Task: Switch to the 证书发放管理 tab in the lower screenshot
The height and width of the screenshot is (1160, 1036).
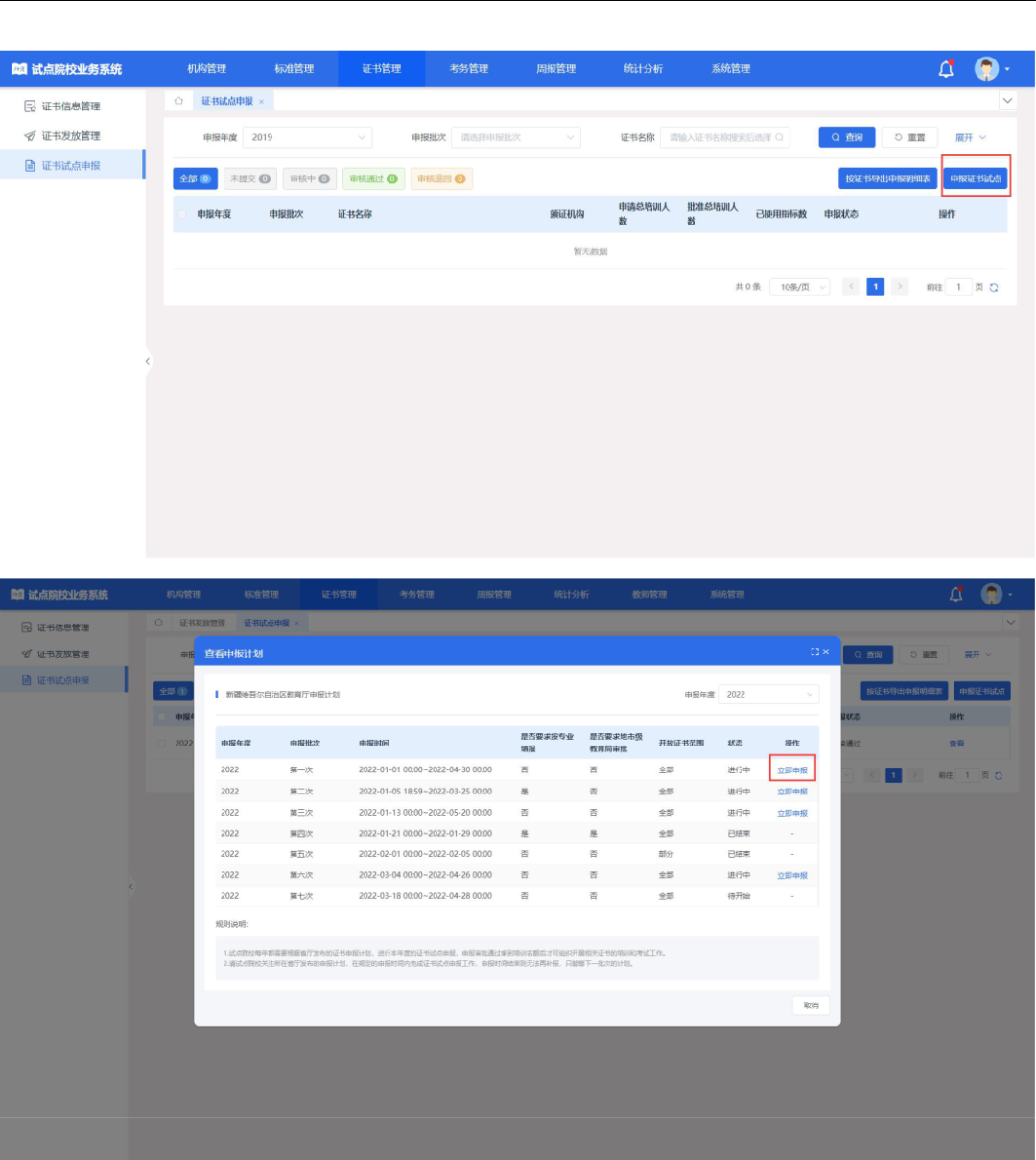Action: [x=202, y=623]
